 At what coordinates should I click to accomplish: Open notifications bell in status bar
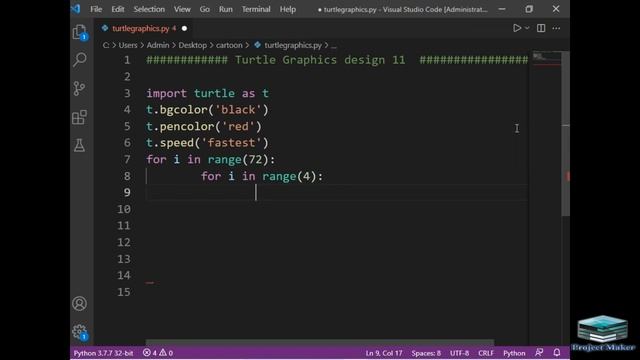[557, 352]
